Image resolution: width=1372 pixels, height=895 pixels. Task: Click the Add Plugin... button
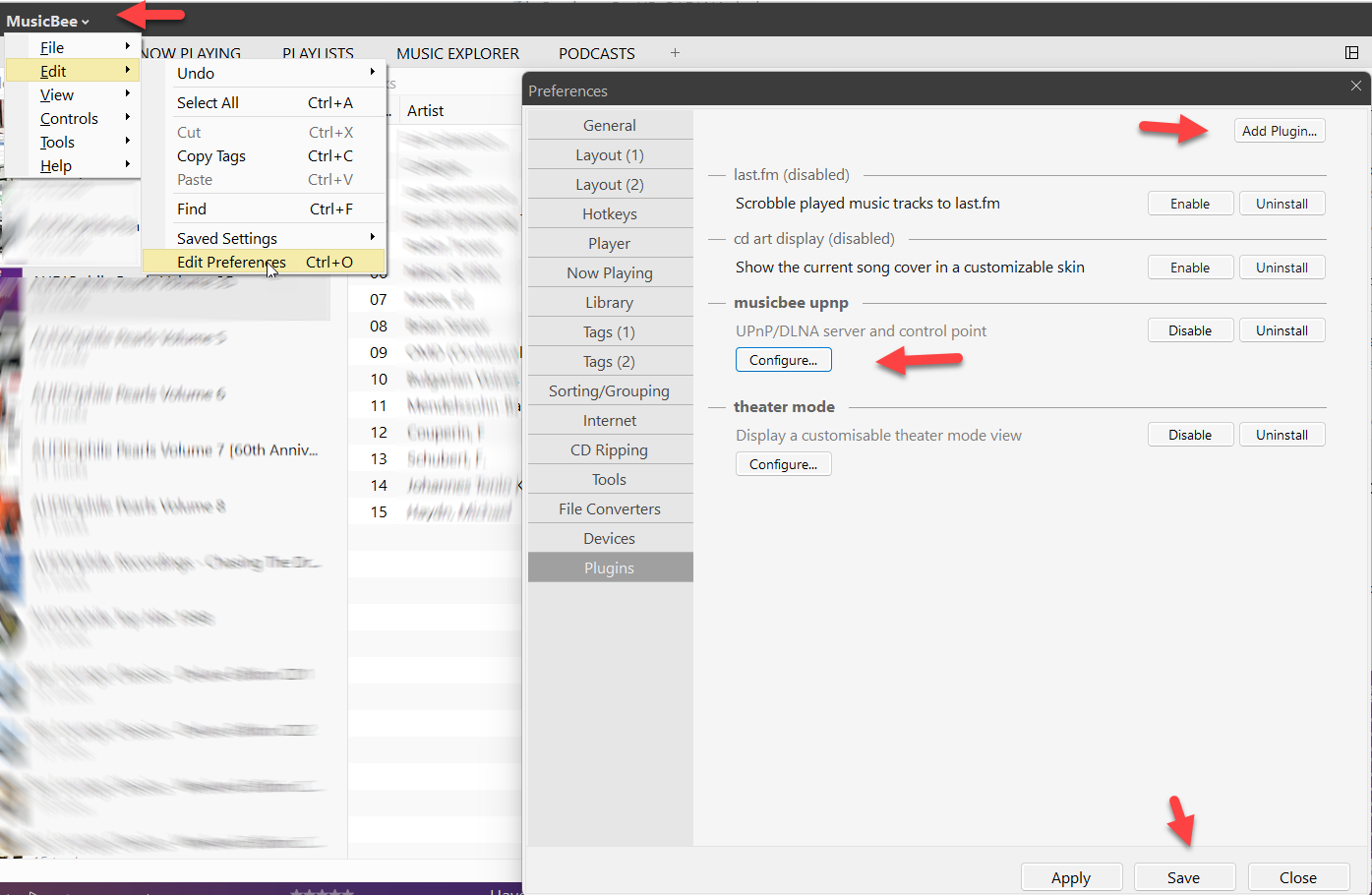pyautogui.click(x=1280, y=131)
